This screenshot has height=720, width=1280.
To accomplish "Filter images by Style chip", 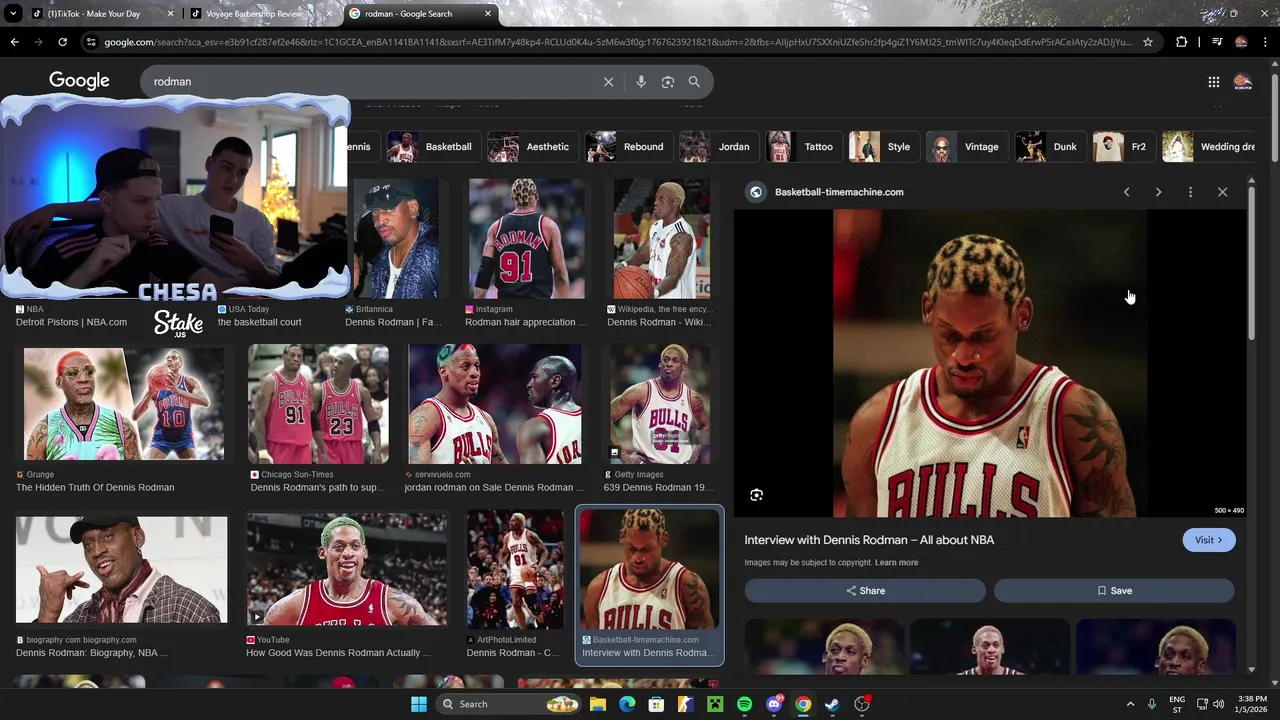I will 882,147.
